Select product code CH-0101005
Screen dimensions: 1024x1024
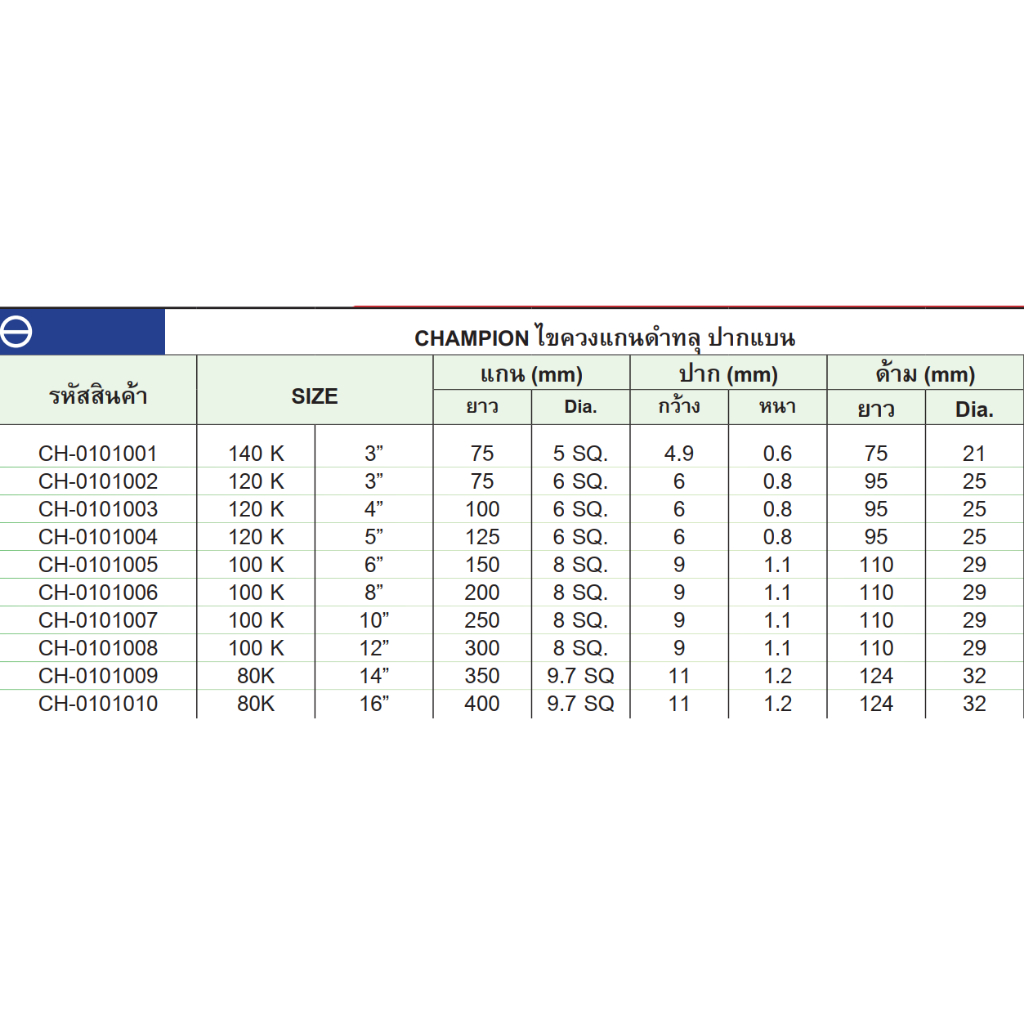pyautogui.click(x=98, y=564)
